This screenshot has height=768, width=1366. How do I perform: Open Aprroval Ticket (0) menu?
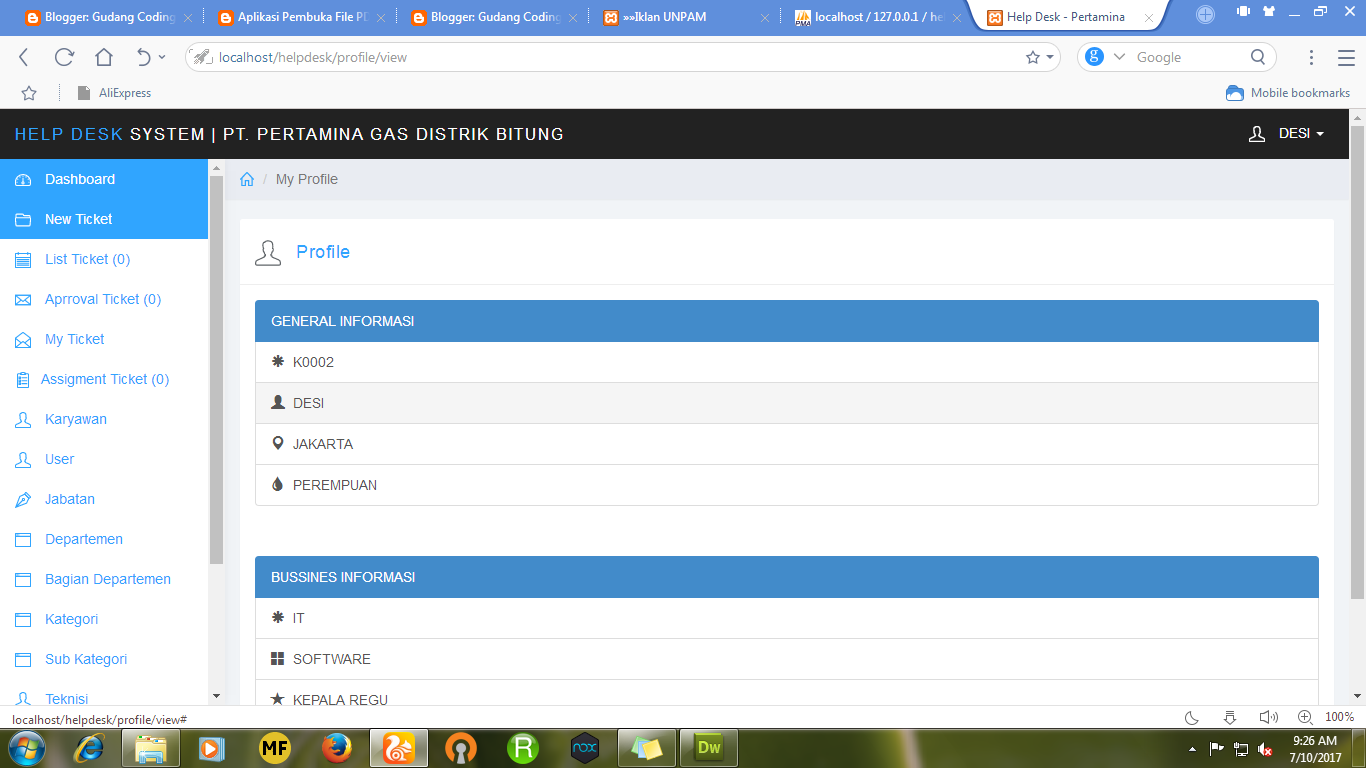[x=104, y=299]
